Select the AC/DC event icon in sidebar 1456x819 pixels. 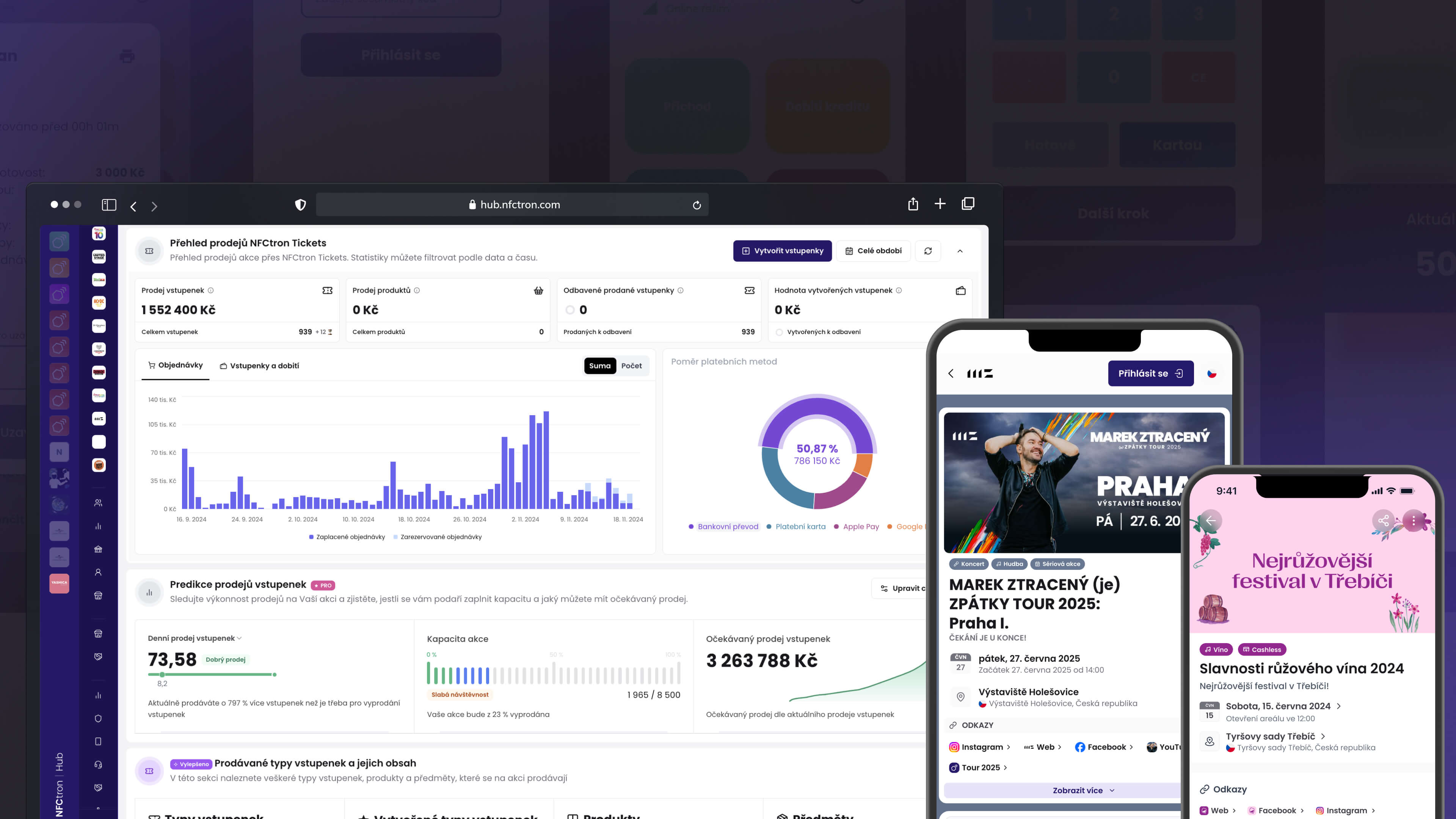[99, 303]
